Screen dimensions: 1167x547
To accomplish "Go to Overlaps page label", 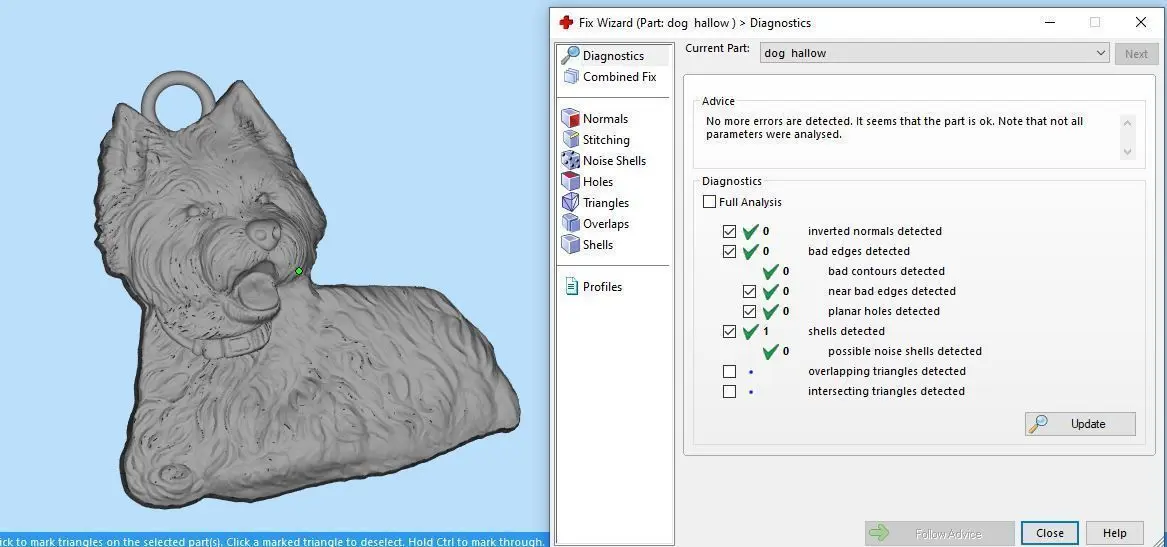I will 606,224.
